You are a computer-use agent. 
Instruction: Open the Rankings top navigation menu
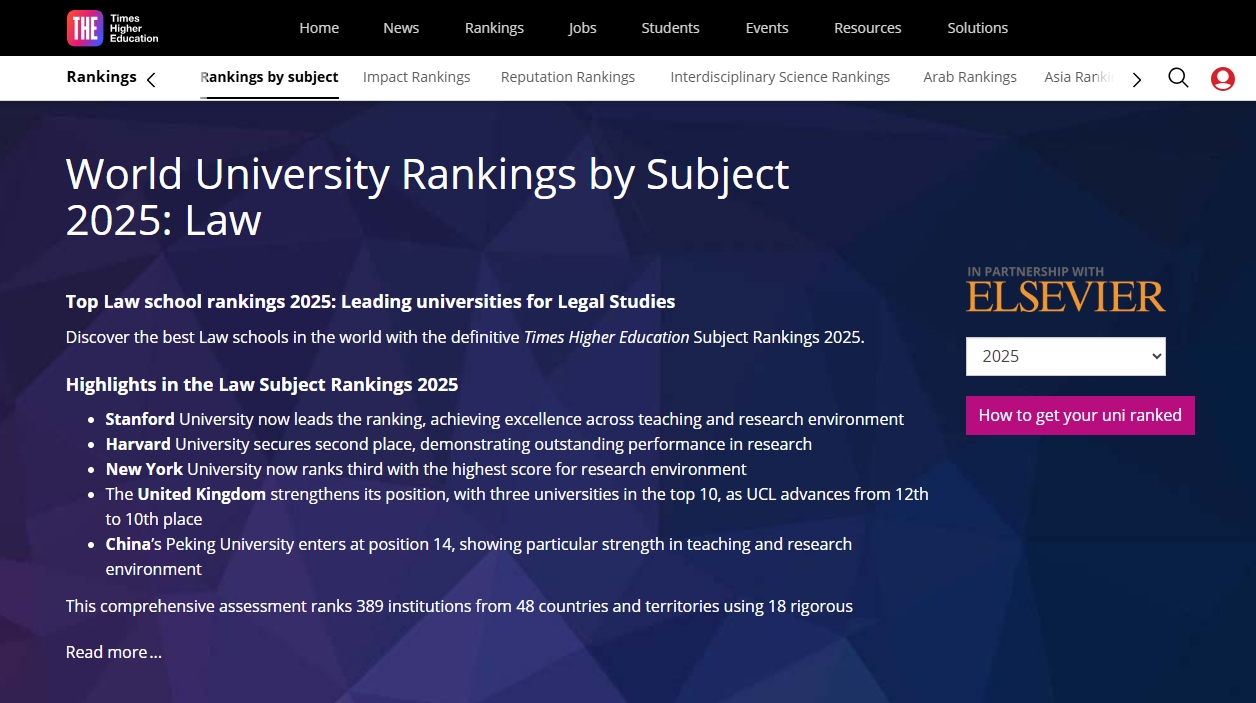pos(494,28)
